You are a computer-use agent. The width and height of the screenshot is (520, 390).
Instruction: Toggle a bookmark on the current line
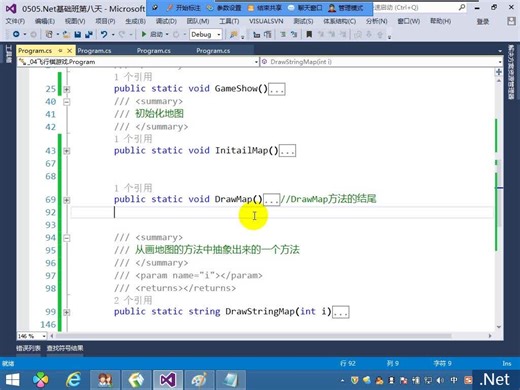tap(309, 34)
